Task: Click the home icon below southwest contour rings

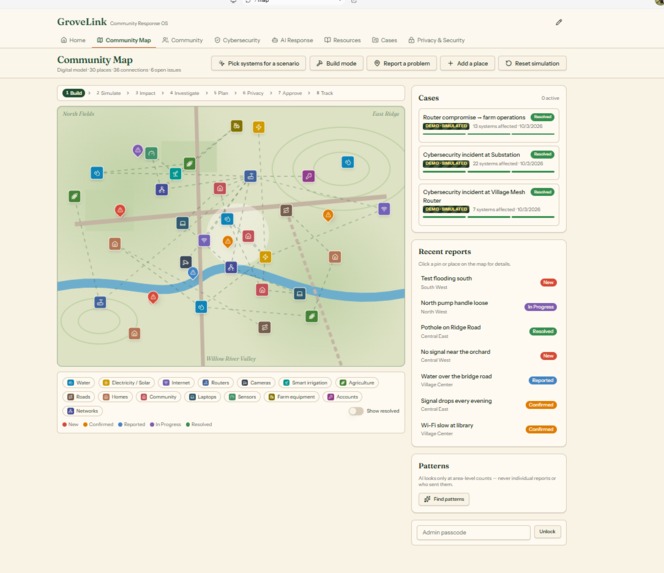Action: (134, 333)
